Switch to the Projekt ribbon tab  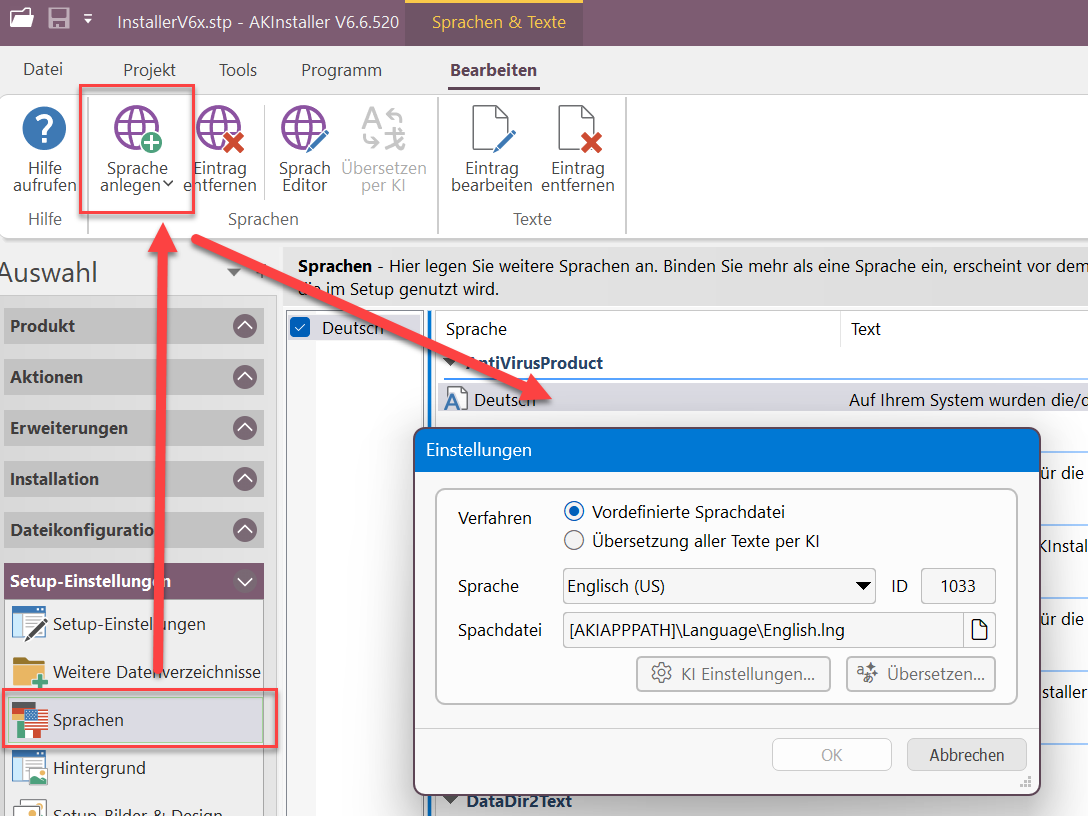point(149,70)
